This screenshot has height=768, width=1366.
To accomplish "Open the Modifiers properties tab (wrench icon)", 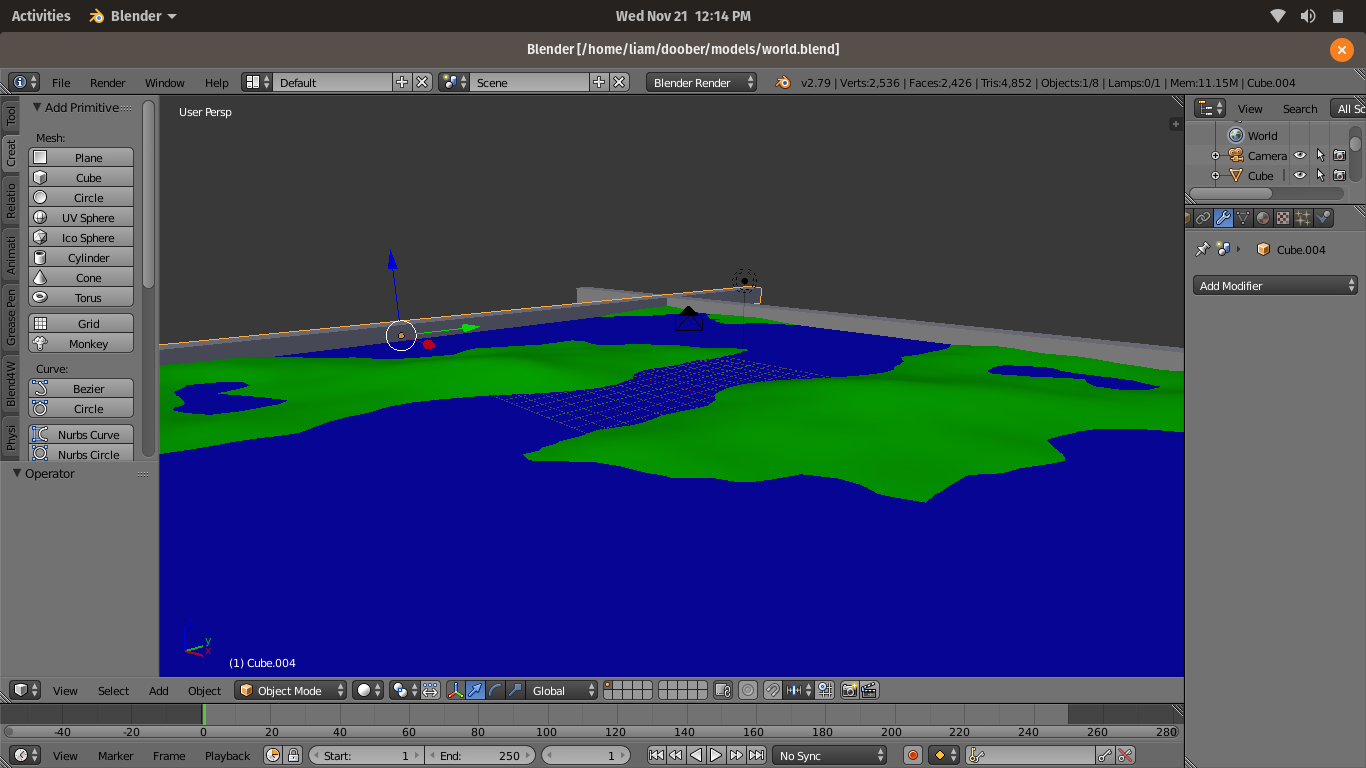I will (x=1223, y=218).
